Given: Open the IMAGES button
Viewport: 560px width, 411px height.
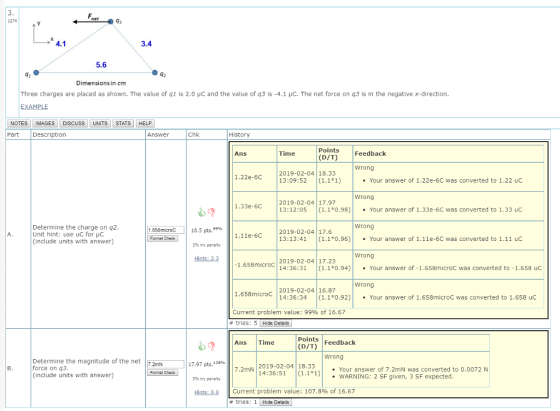Looking at the screenshot, I should tap(45, 123).
